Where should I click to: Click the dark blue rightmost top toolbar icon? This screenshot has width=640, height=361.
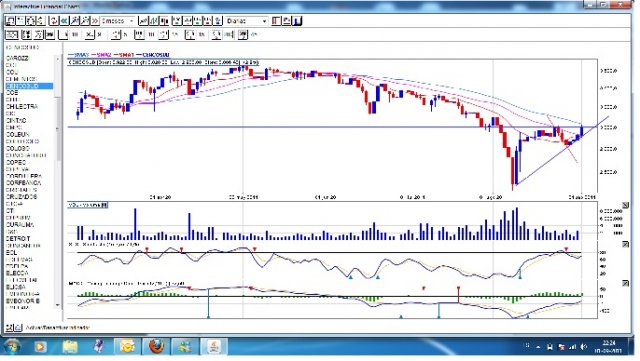coord(298,21)
